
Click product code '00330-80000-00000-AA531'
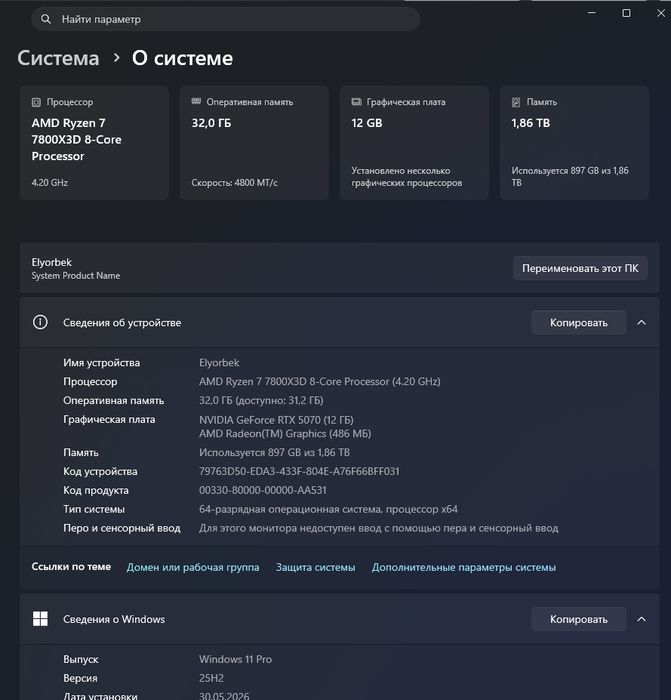(x=263, y=490)
